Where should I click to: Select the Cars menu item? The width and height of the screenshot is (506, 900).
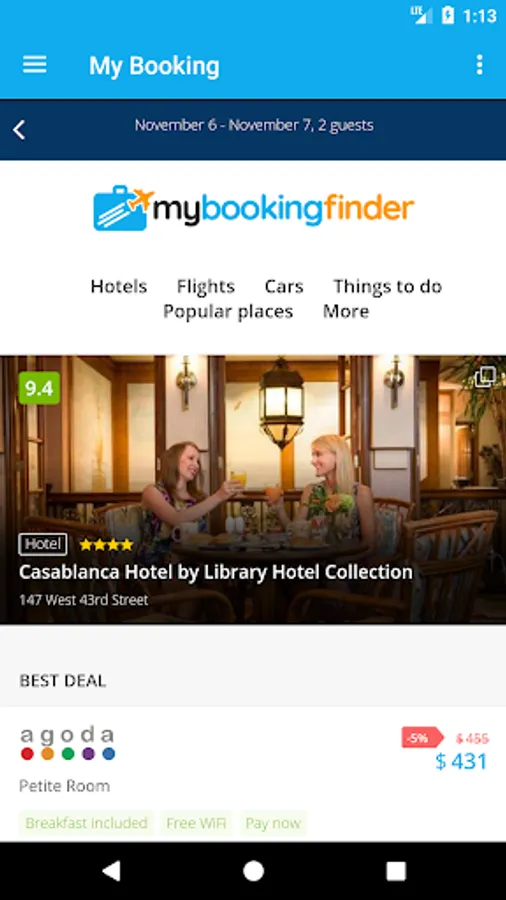coord(284,286)
